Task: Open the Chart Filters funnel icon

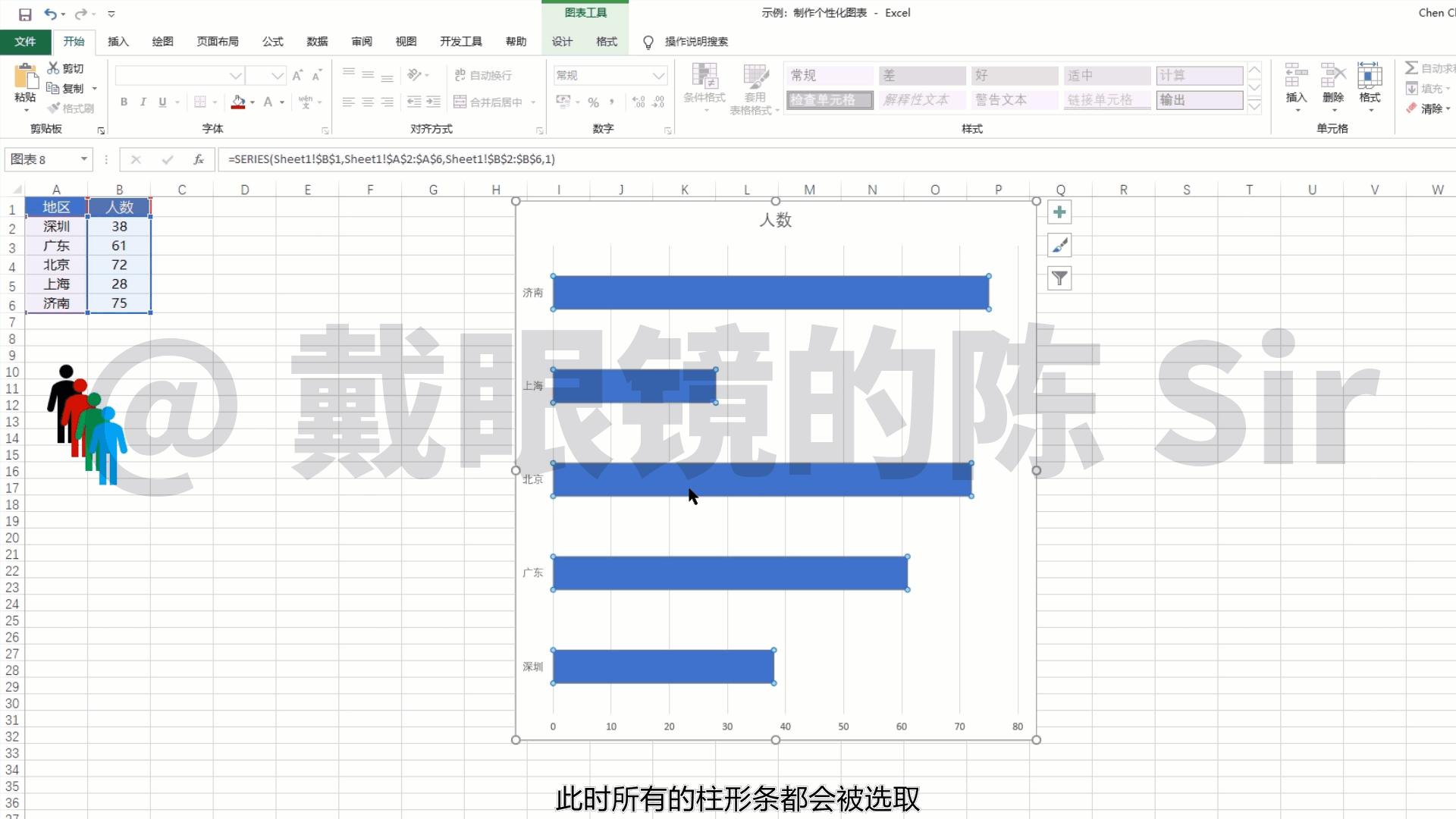Action: point(1059,278)
